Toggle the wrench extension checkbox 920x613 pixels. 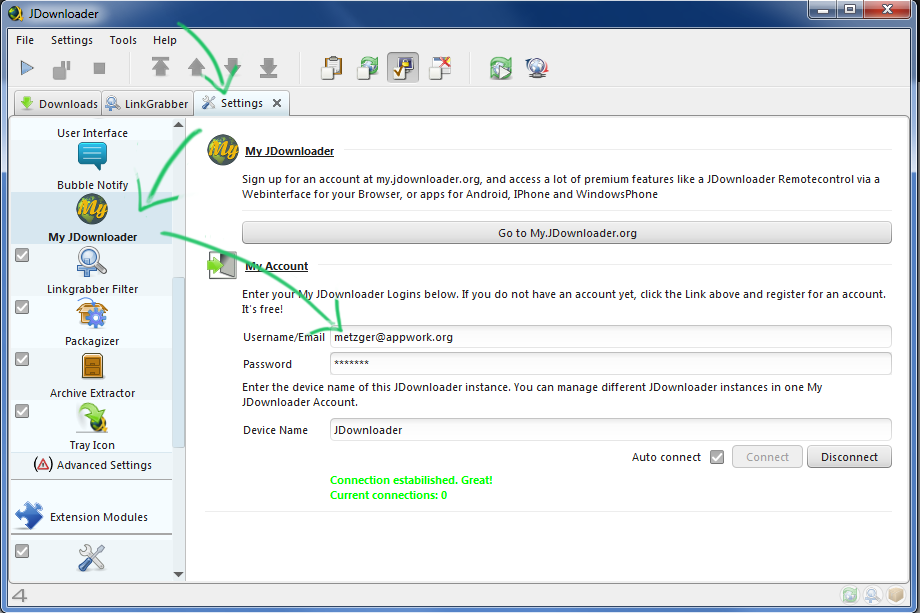point(22,551)
